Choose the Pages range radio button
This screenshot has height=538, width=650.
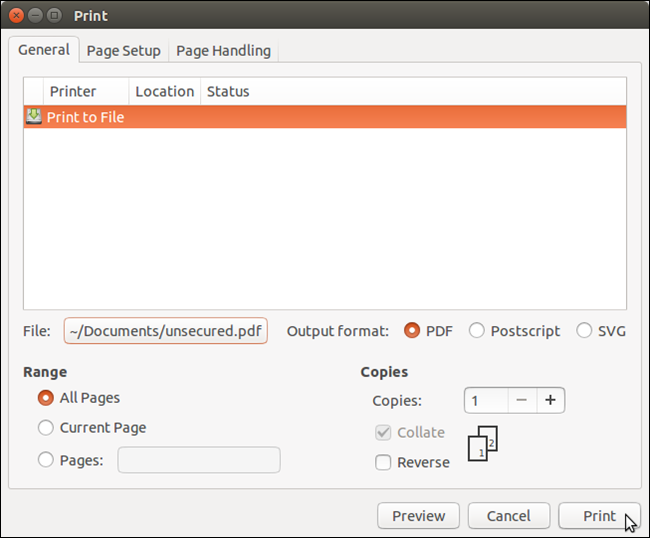46,460
